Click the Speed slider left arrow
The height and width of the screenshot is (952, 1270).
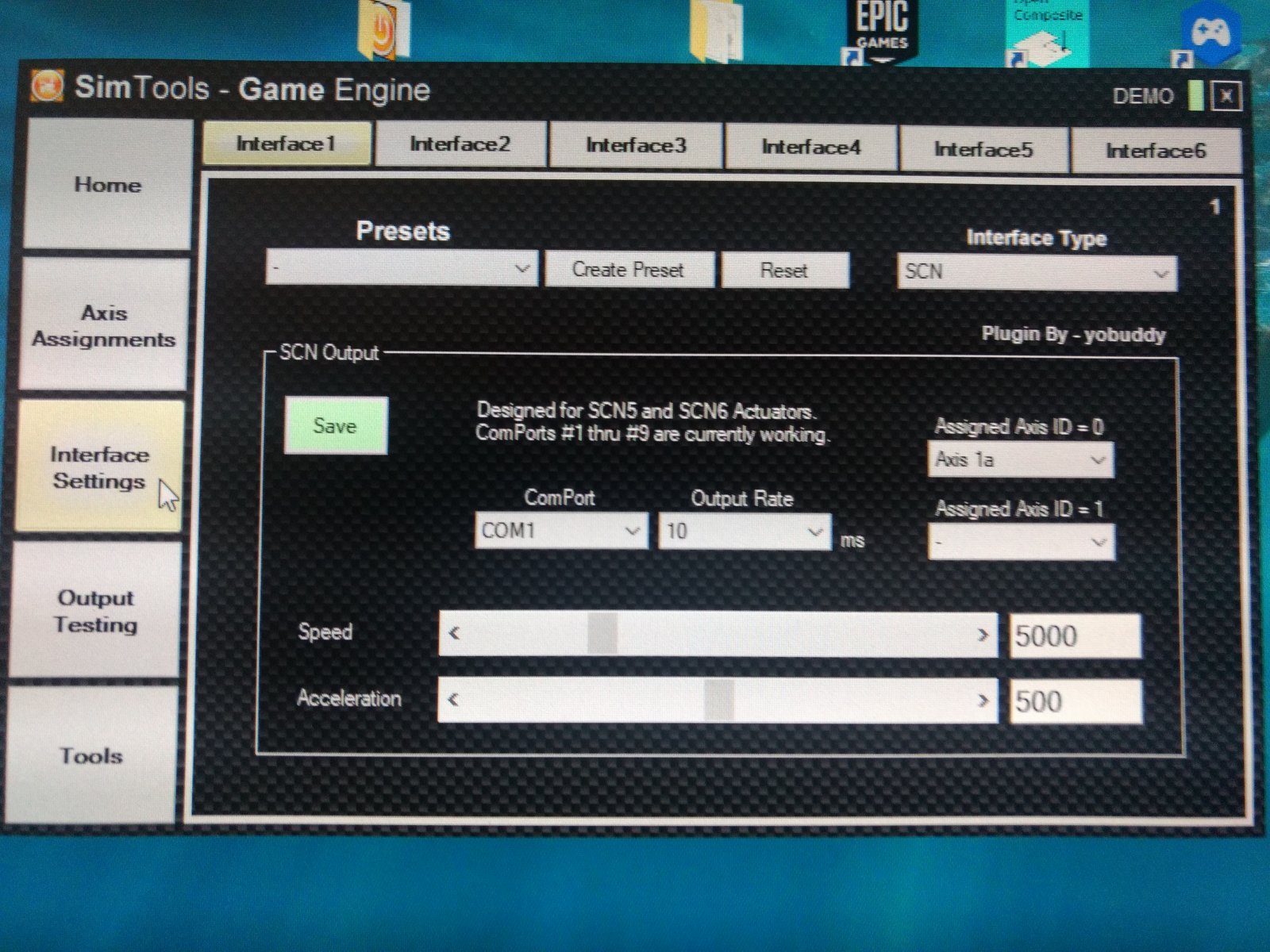[x=454, y=633]
